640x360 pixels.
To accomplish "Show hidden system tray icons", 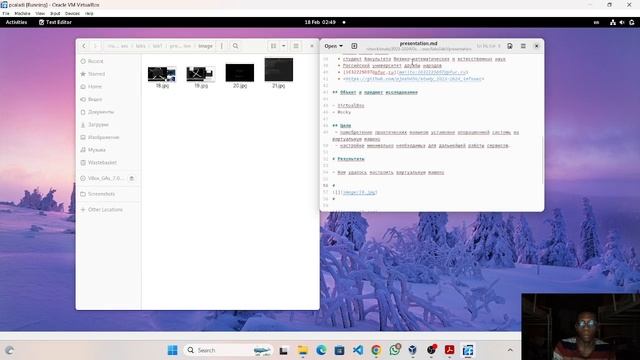I will (510, 350).
